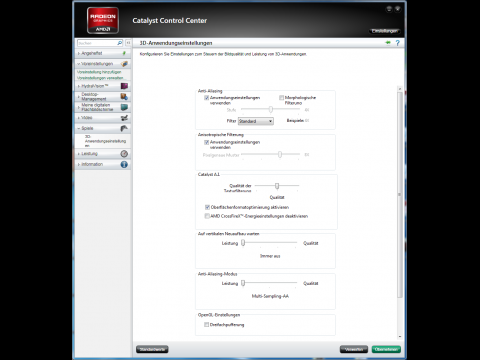Open the Filter Standard dropdown
Screen dimensions: 480x360
pos(256,121)
